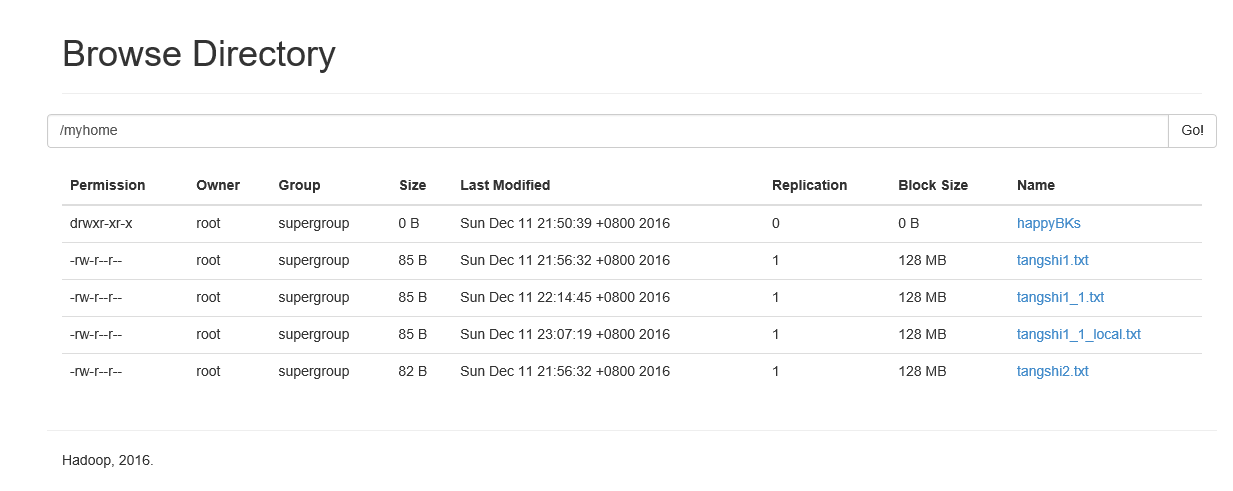This screenshot has height=491, width=1233.
Task: Click the Owner column header
Action: pyautogui.click(x=218, y=185)
